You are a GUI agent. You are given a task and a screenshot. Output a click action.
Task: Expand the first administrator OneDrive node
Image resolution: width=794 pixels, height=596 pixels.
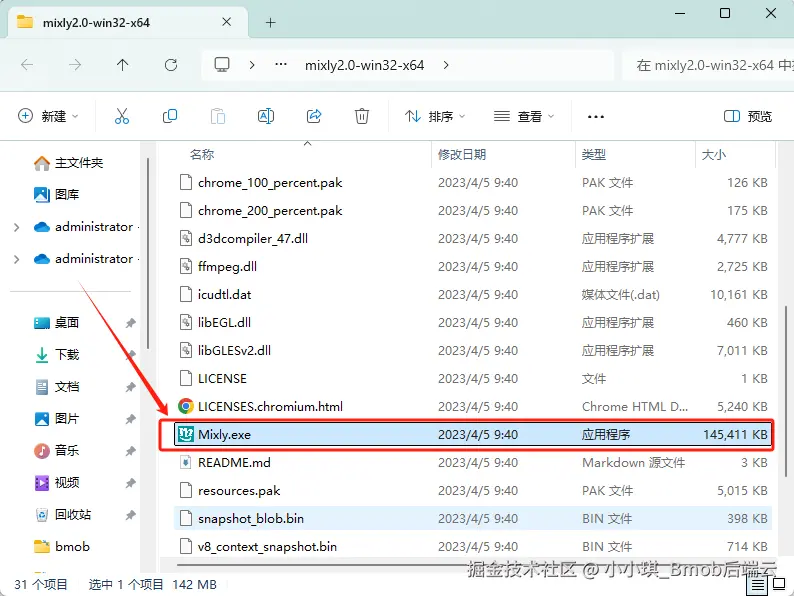pyautogui.click(x=17, y=227)
